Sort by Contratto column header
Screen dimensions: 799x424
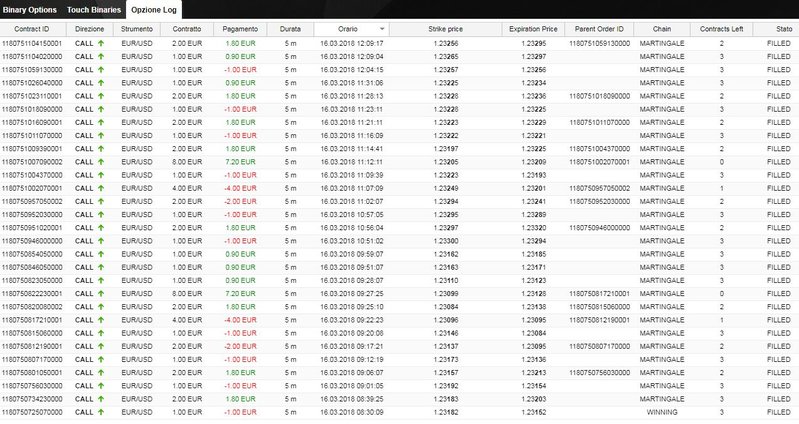click(x=187, y=29)
